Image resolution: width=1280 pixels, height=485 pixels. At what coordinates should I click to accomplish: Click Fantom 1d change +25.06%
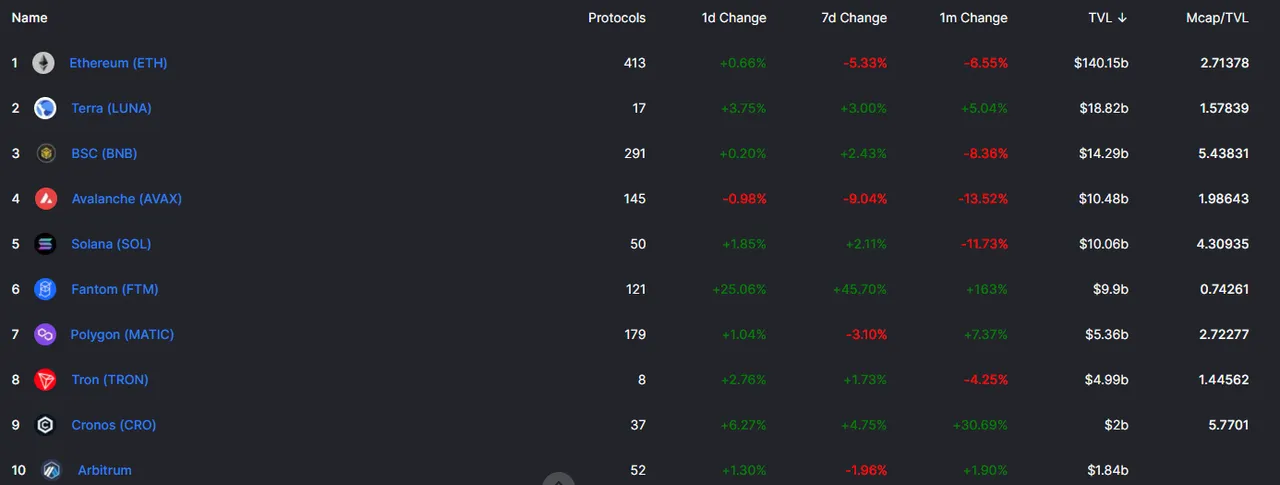click(739, 289)
